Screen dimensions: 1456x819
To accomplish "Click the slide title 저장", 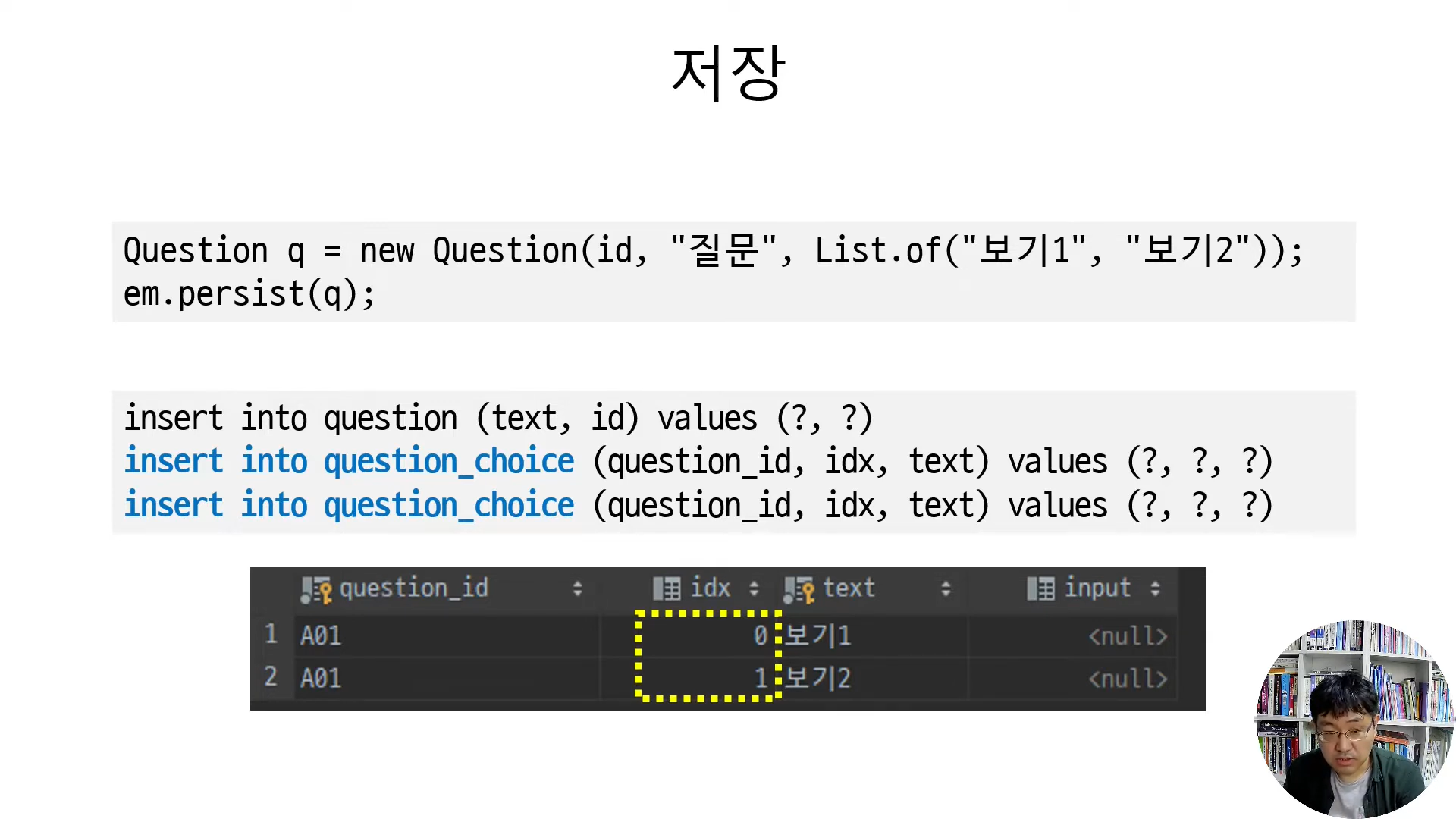I will pos(728,73).
